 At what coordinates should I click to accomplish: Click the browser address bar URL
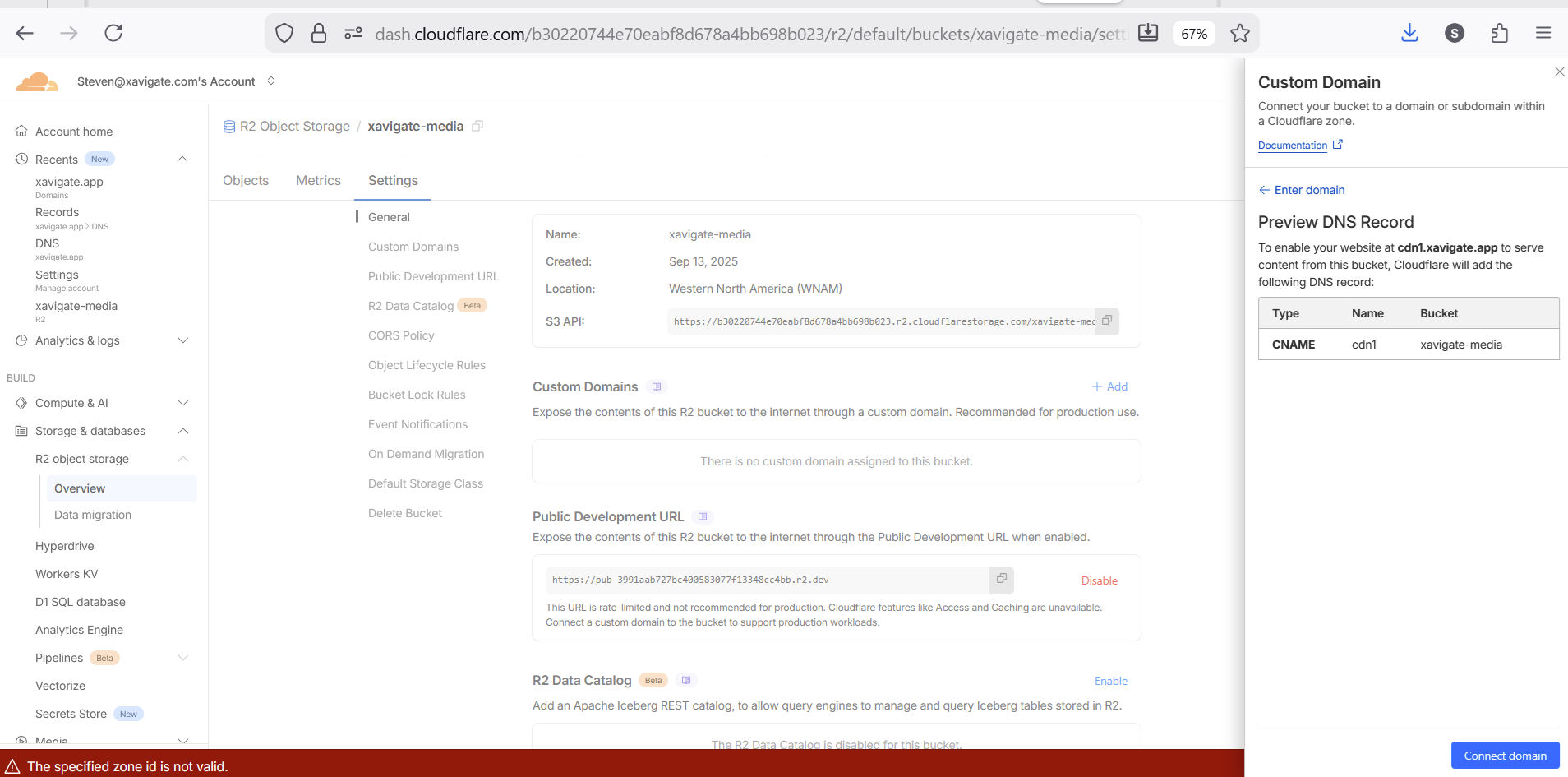(749, 34)
